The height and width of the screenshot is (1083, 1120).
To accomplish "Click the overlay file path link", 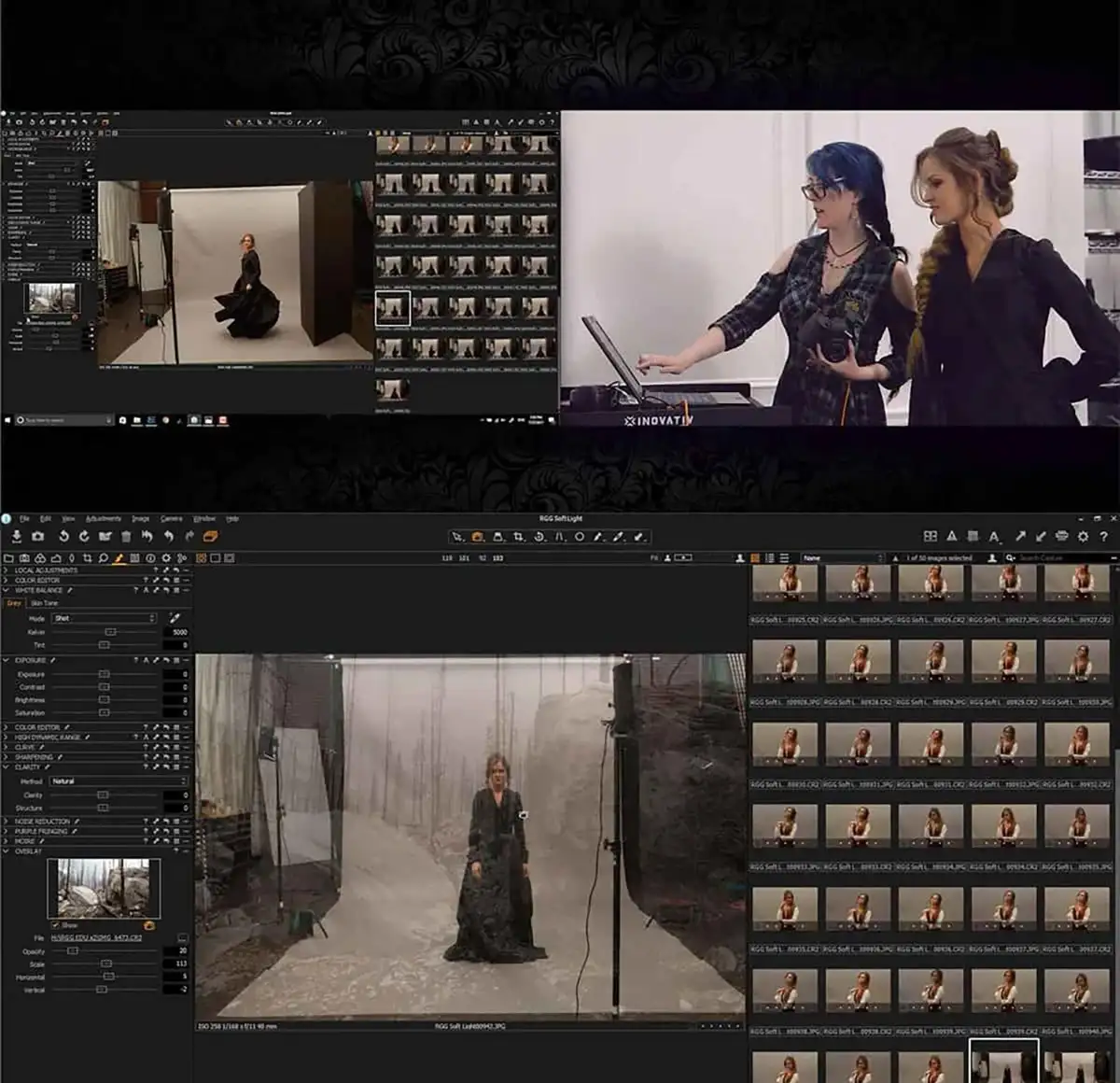I will click(97, 937).
